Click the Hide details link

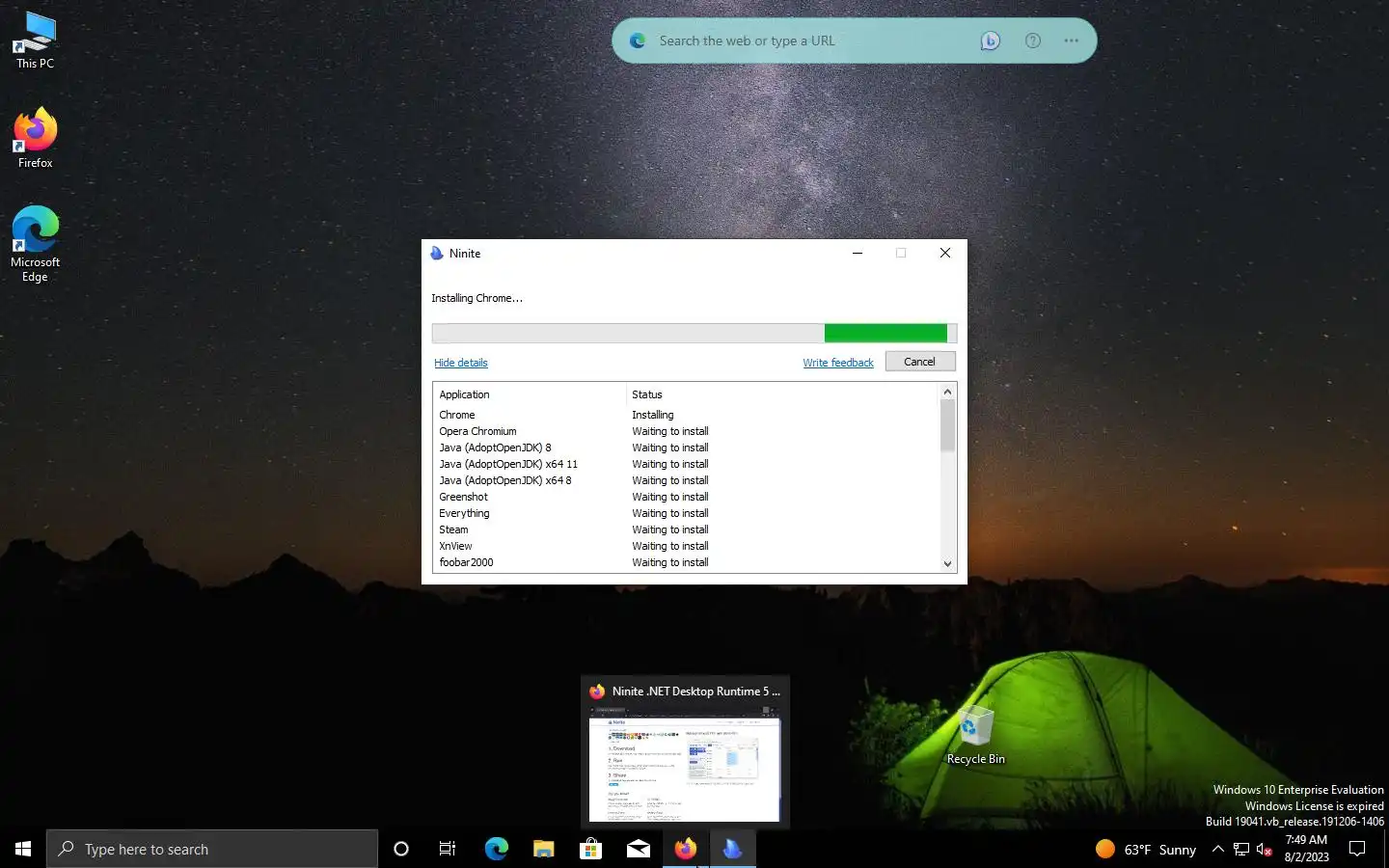pyautogui.click(x=461, y=363)
